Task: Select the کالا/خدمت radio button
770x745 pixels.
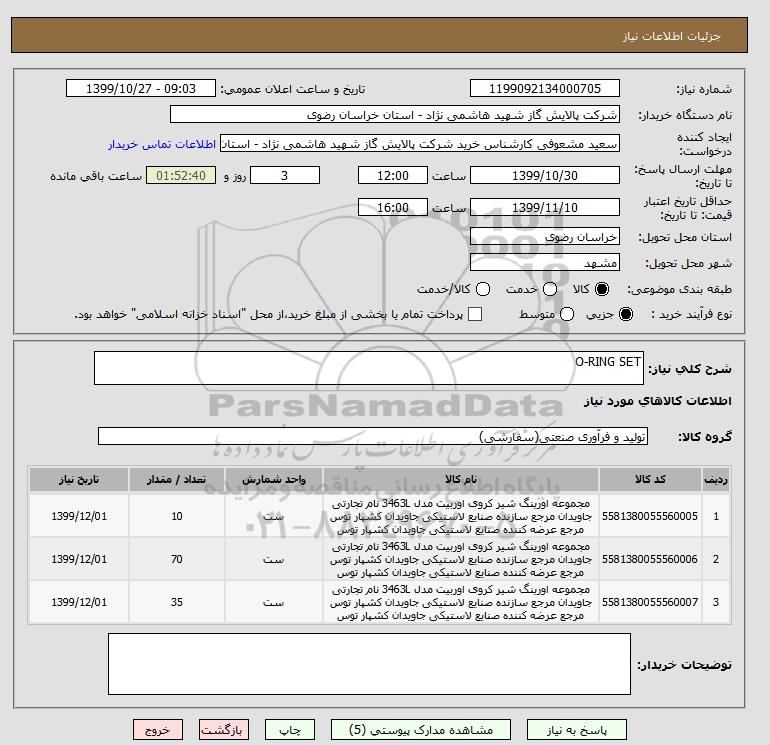Action: pos(483,289)
